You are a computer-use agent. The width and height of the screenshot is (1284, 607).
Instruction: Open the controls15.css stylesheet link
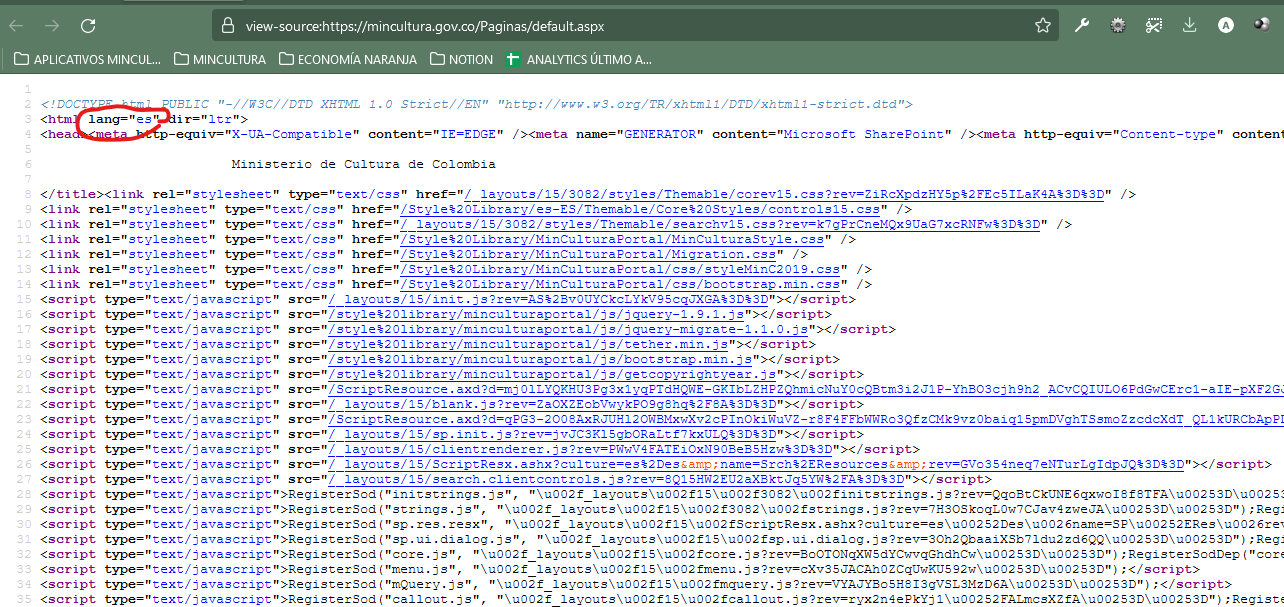tap(639, 209)
